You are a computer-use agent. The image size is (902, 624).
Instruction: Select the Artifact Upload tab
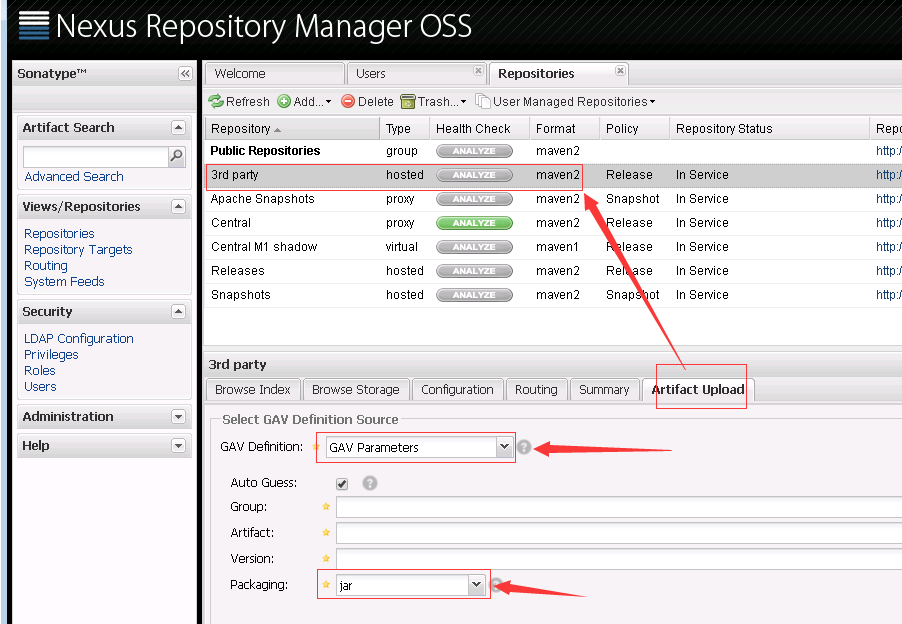[x=698, y=390]
